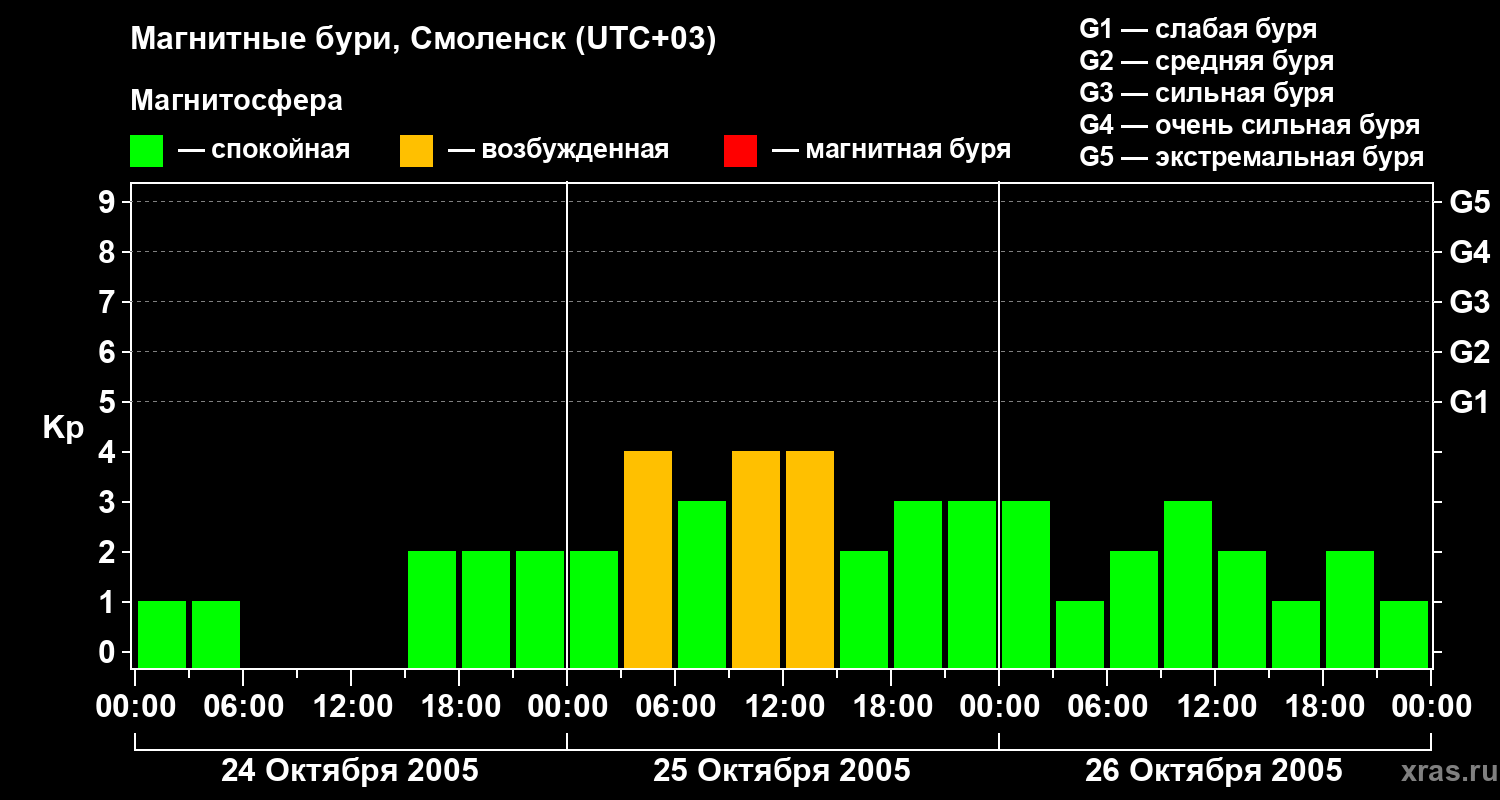This screenshot has width=1500, height=800.
Task: Select the first orange Kp 4 bar on 25 October
Action: pyautogui.click(x=648, y=559)
